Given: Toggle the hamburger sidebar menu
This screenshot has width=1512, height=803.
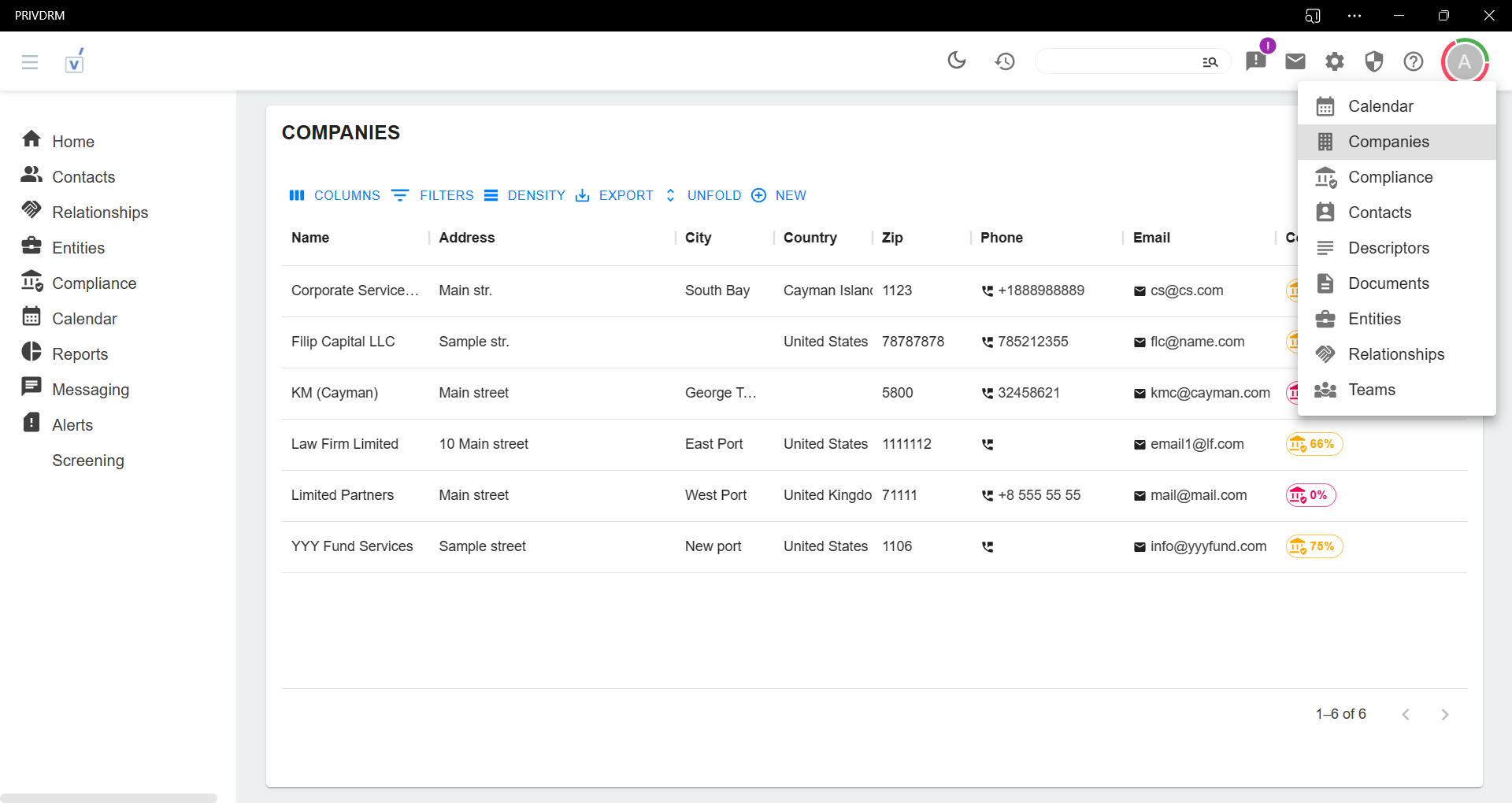Looking at the screenshot, I should [x=30, y=61].
